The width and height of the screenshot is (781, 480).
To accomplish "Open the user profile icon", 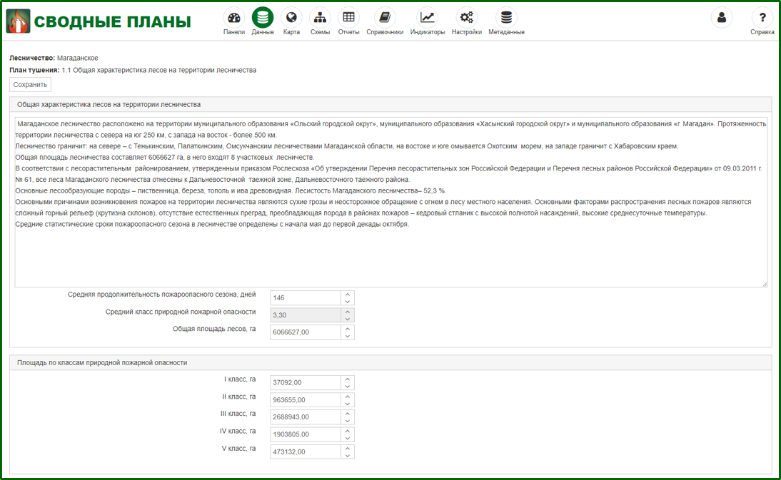I will (x=721, y=18).
